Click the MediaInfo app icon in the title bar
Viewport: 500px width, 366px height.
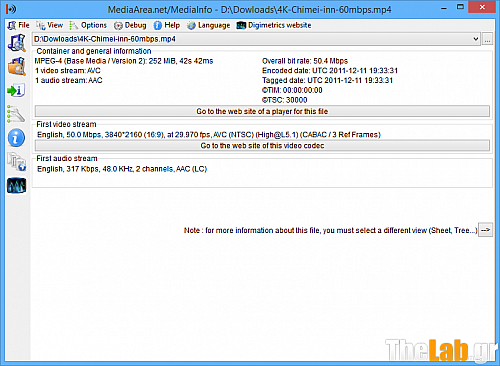coord(11,9)
